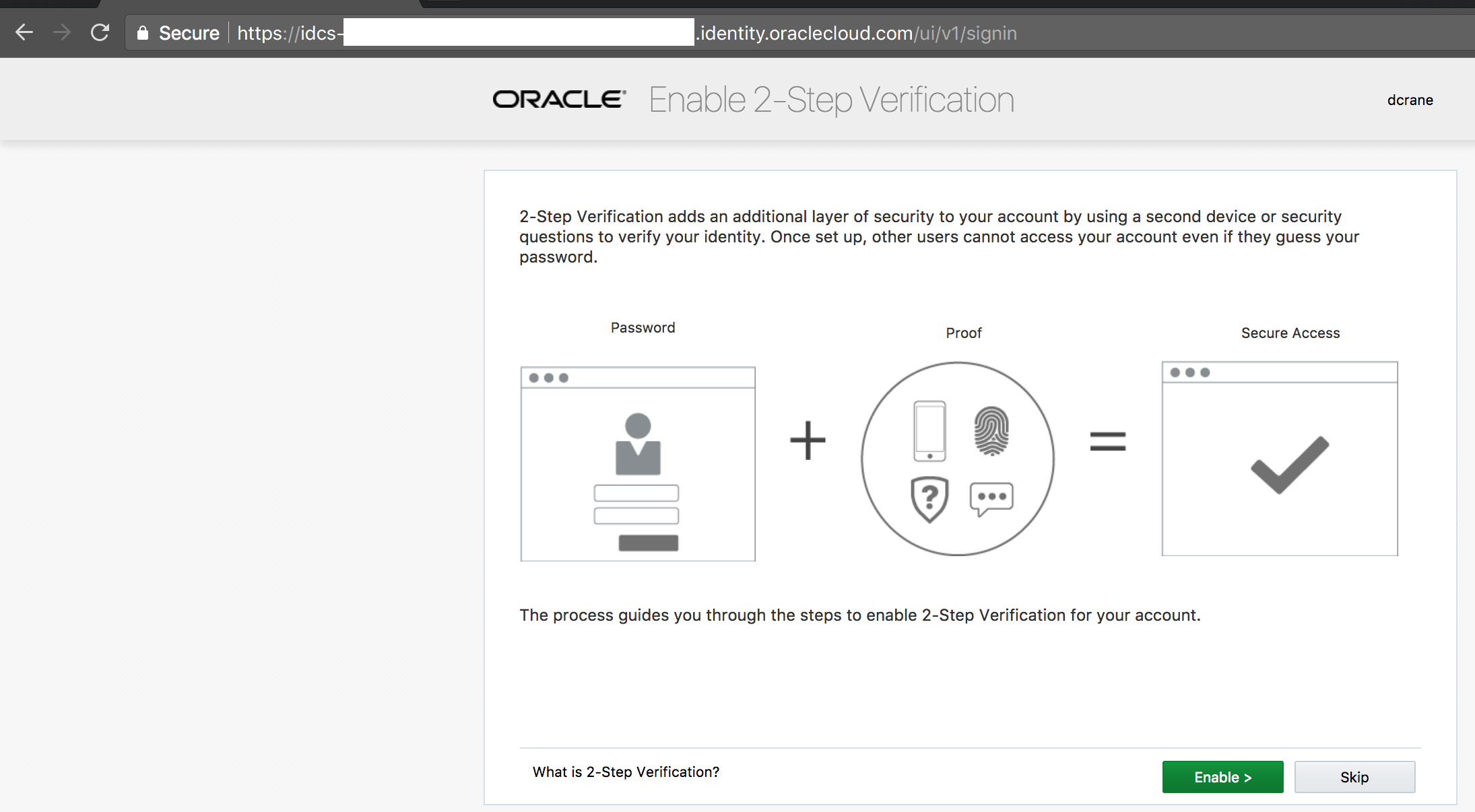Screen dimensions: 1475x812
Task: Click the chat bubble icon
Action: [x=991, y=499]
